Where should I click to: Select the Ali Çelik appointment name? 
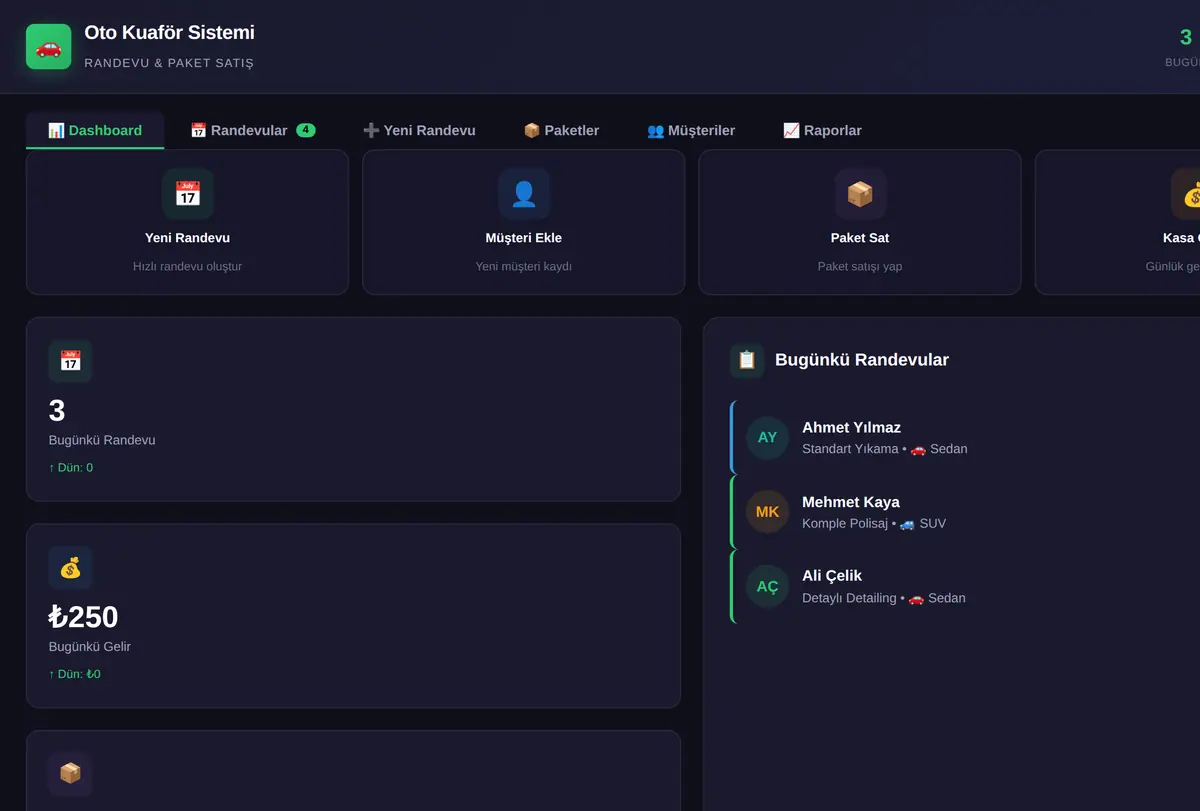pyautogui.click(x=832, y=576)
